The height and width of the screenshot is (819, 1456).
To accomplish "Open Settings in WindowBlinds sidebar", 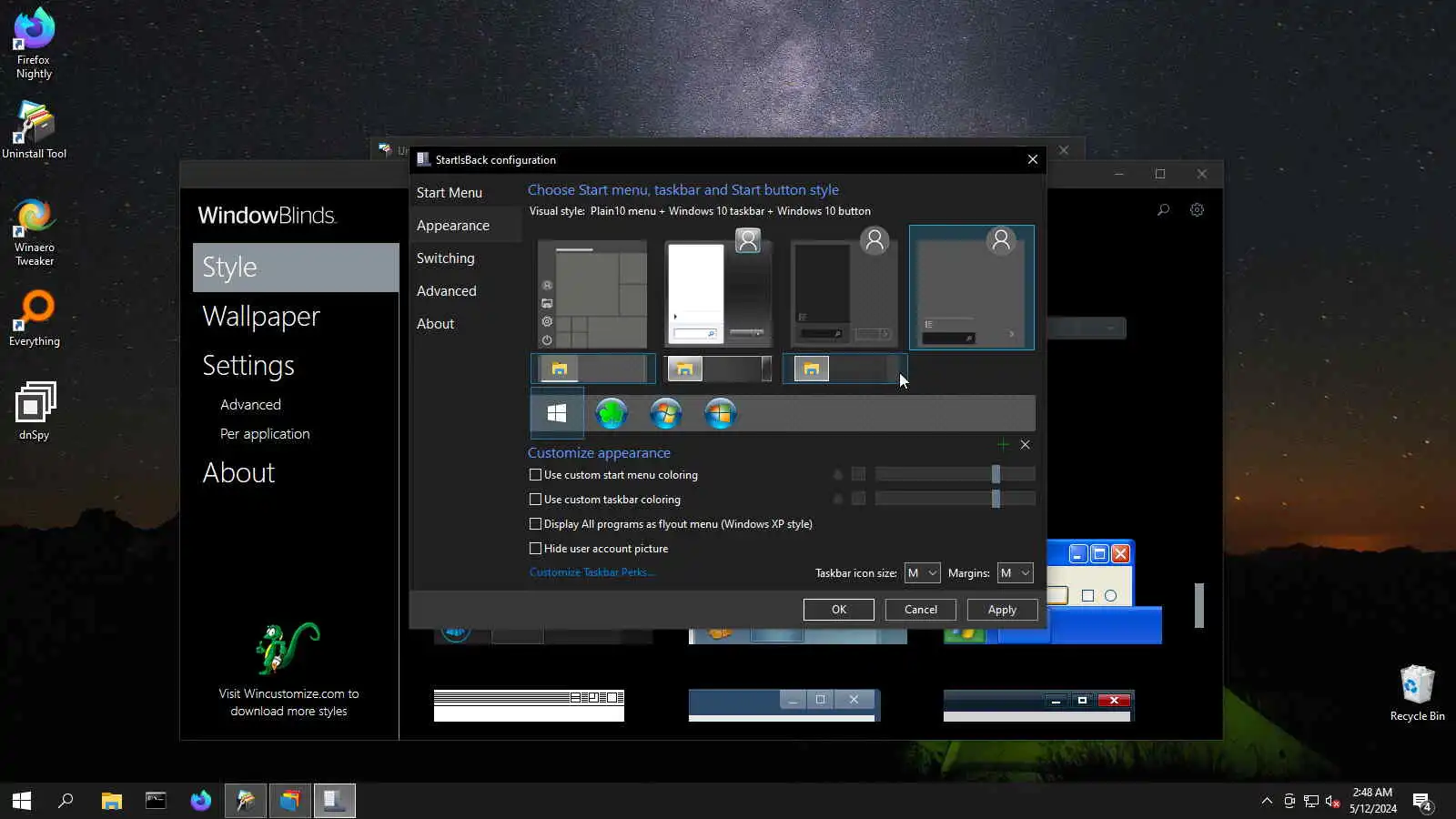I will [x=248, y=366].
